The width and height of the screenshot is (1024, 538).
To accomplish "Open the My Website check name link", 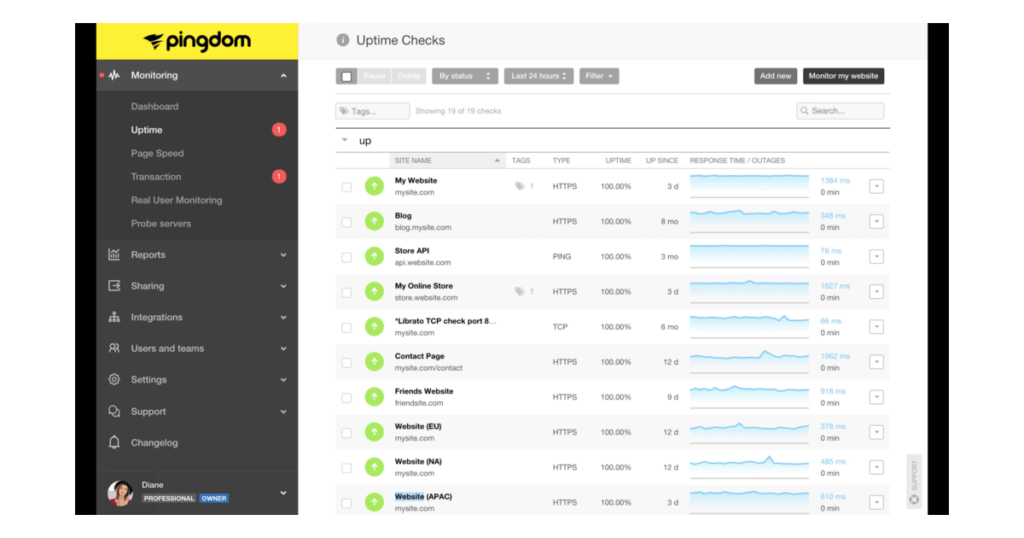I will point(416,181).
